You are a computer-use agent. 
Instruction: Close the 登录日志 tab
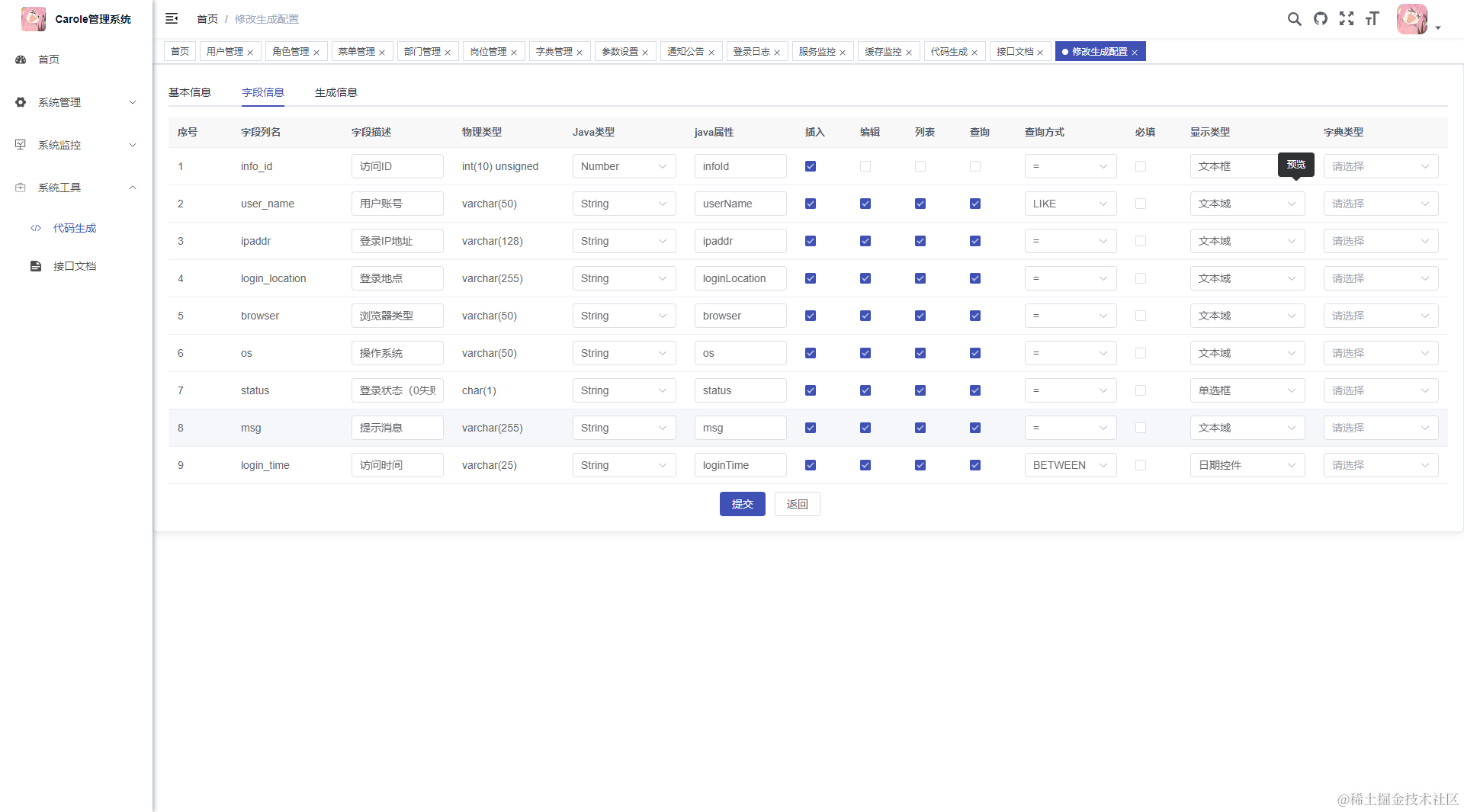tap(777, 53)
